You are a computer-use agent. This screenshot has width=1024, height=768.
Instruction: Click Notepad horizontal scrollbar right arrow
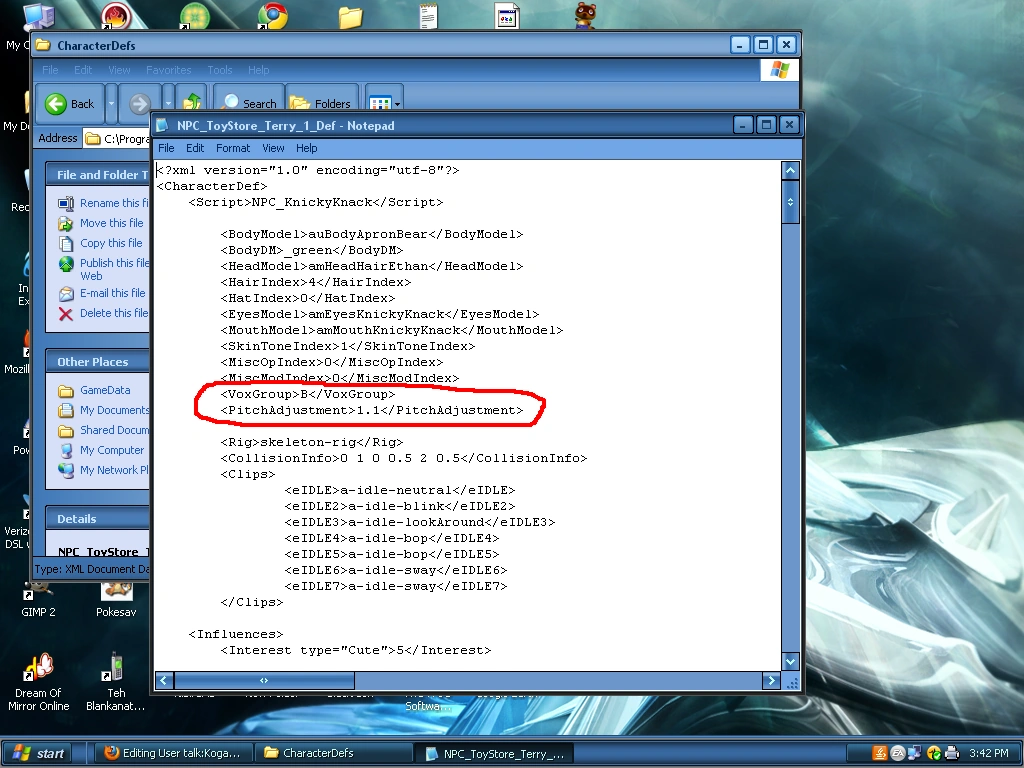pyautogui.click(x=771, y=680)
